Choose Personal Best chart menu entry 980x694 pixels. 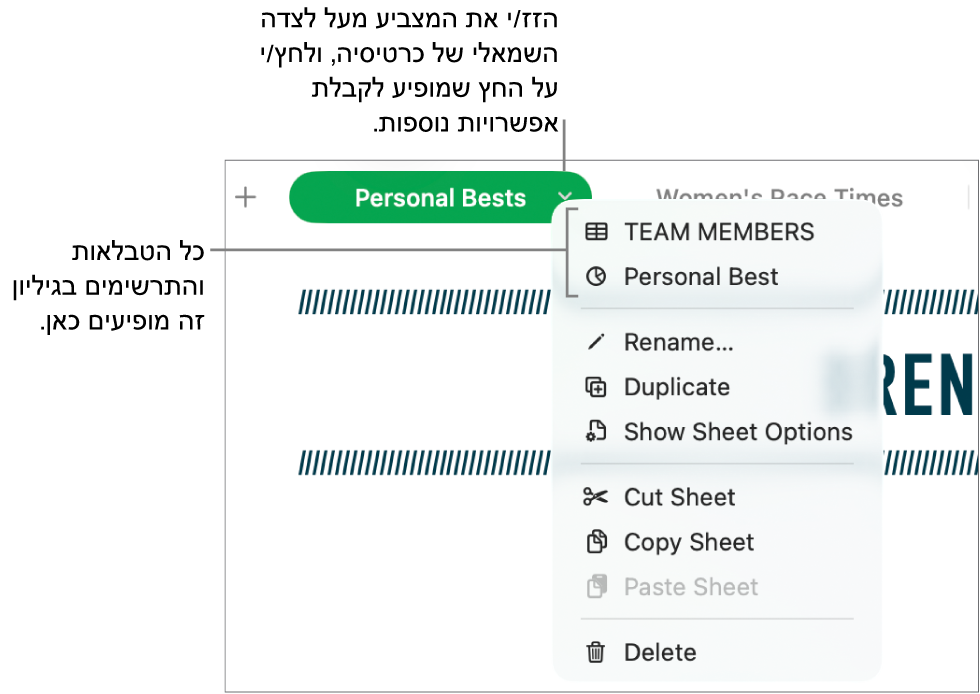(700, 277)
